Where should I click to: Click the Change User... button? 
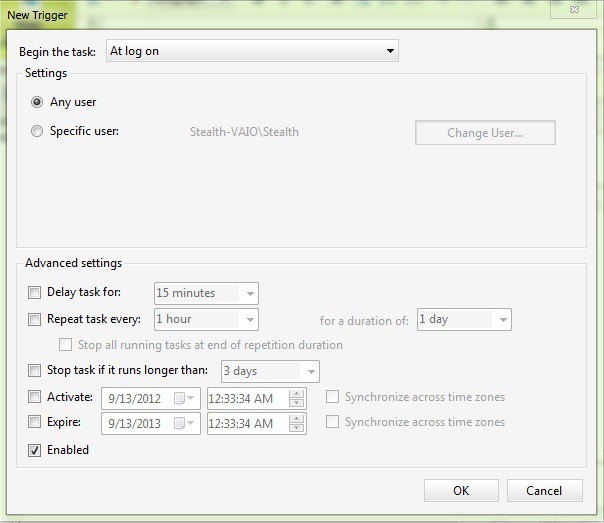coord(485,133)
